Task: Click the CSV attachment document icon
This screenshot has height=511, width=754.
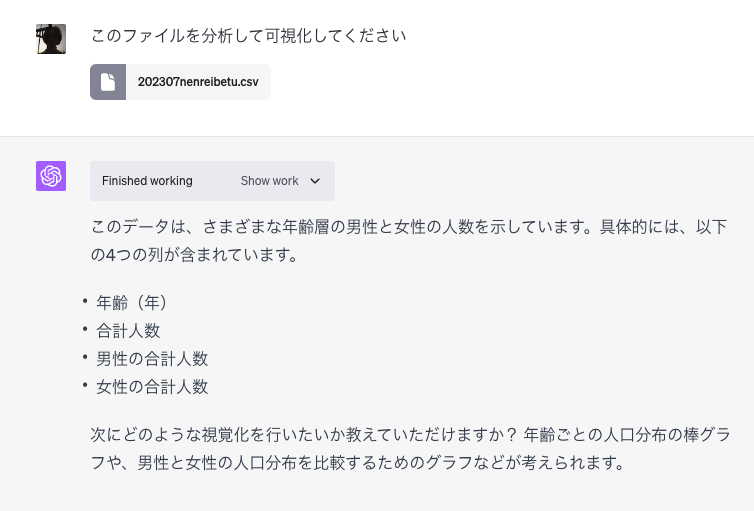Action: [x=108, y=82]
